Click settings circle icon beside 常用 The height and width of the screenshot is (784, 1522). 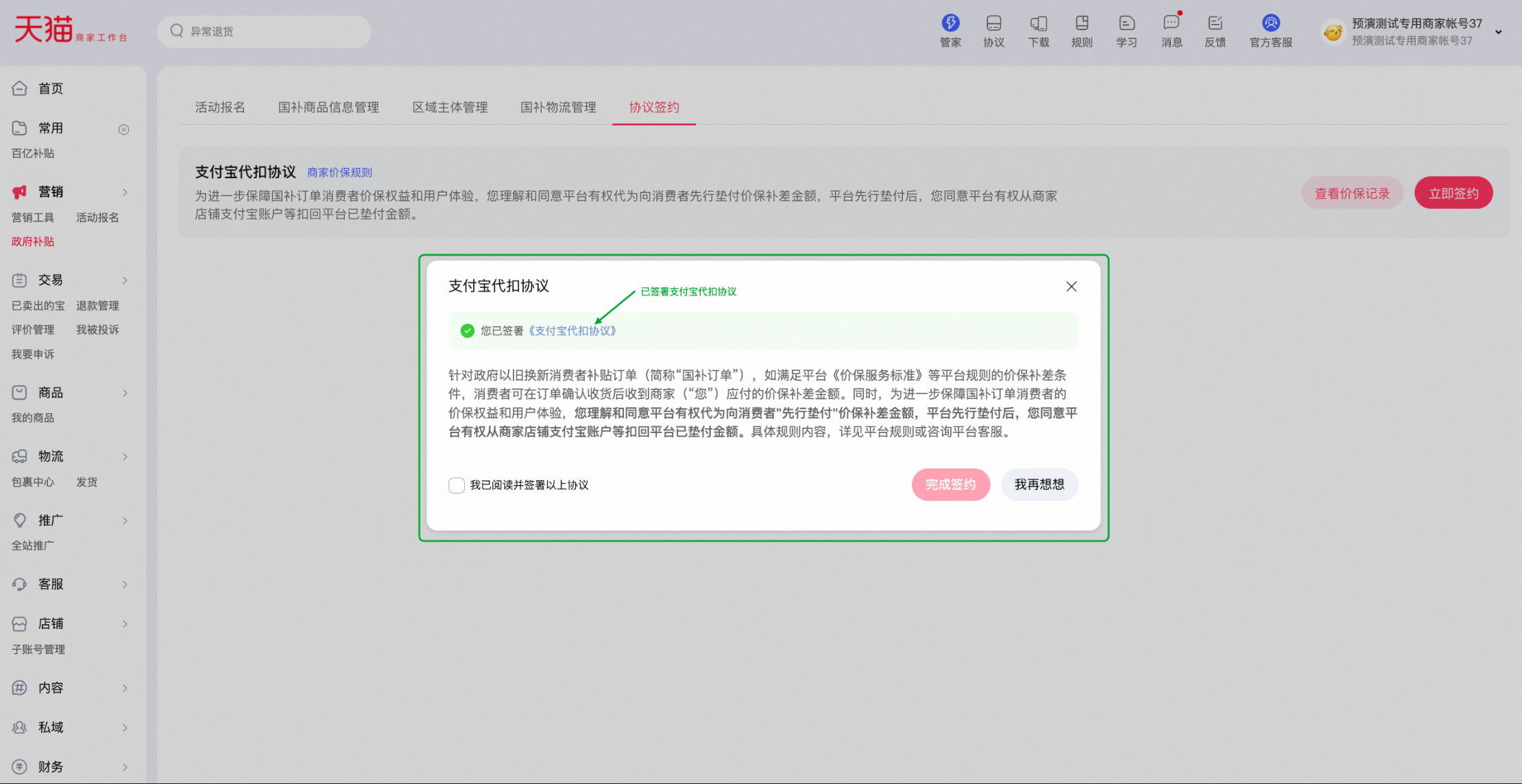123,130
